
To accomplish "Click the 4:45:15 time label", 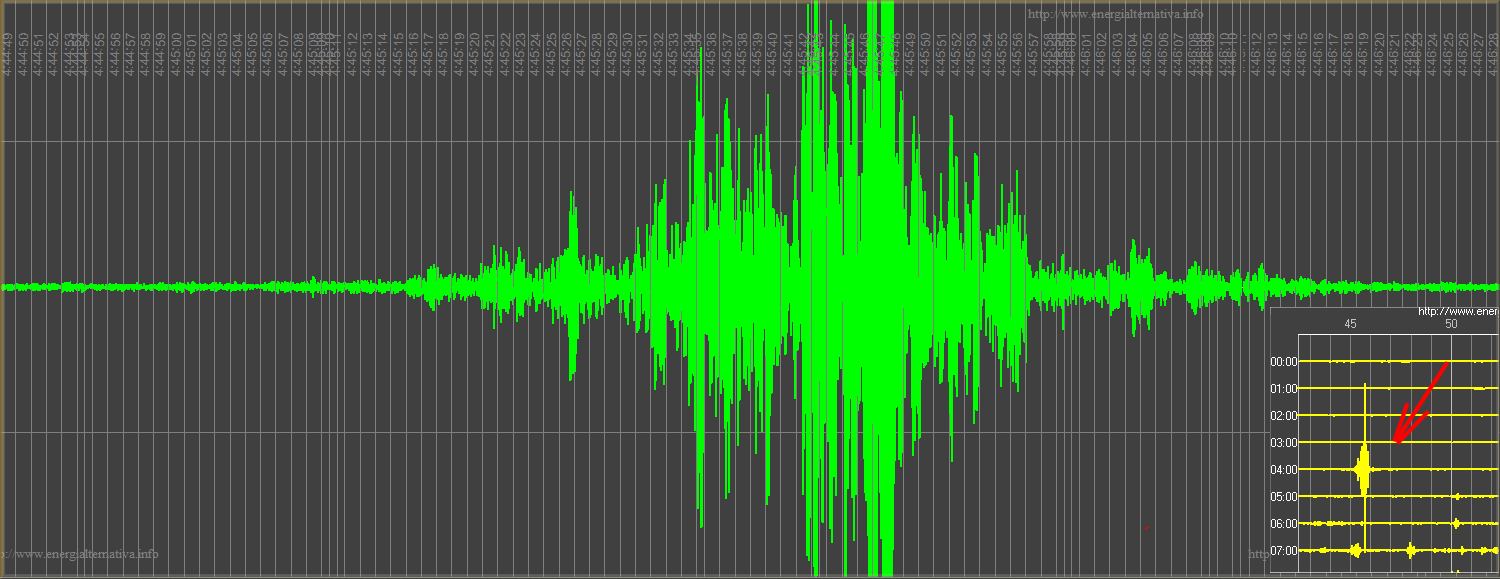I will click(x=398, y=54).
